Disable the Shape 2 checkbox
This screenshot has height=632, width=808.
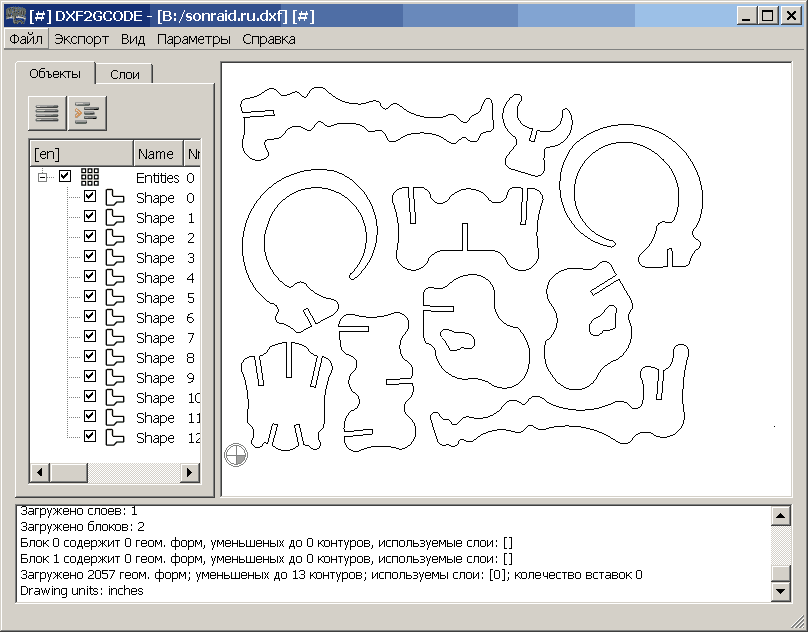tap(89, 237)
